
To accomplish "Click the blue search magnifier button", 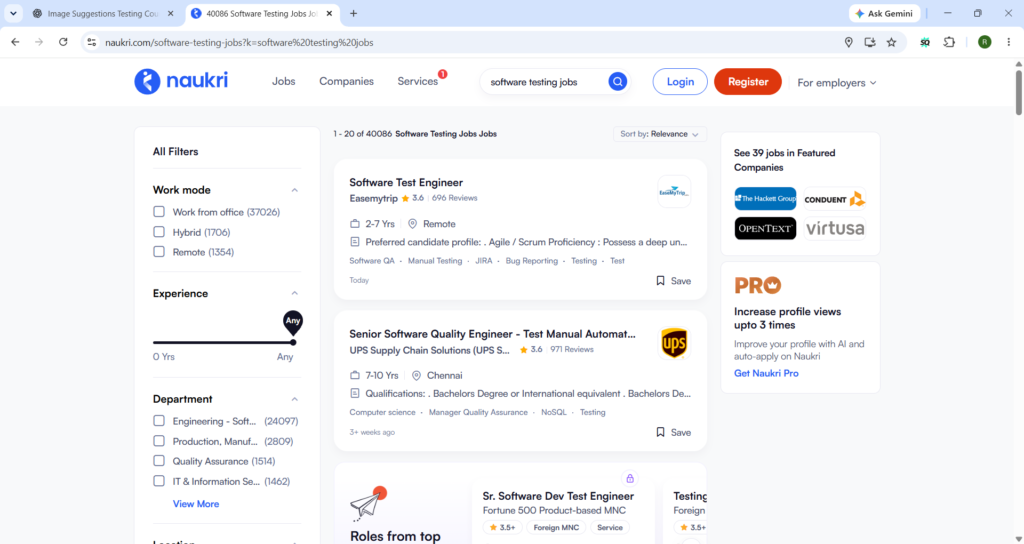I will (617, 82).
